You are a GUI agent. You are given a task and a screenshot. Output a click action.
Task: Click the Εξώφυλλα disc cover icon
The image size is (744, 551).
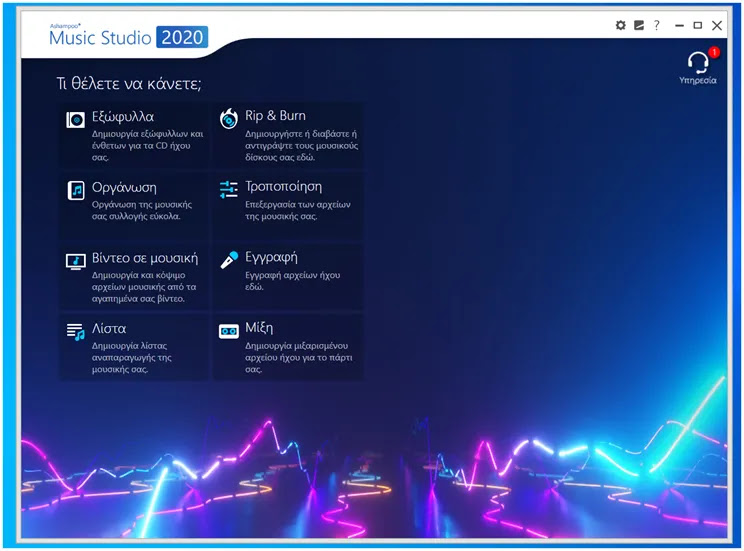point(75,120)
